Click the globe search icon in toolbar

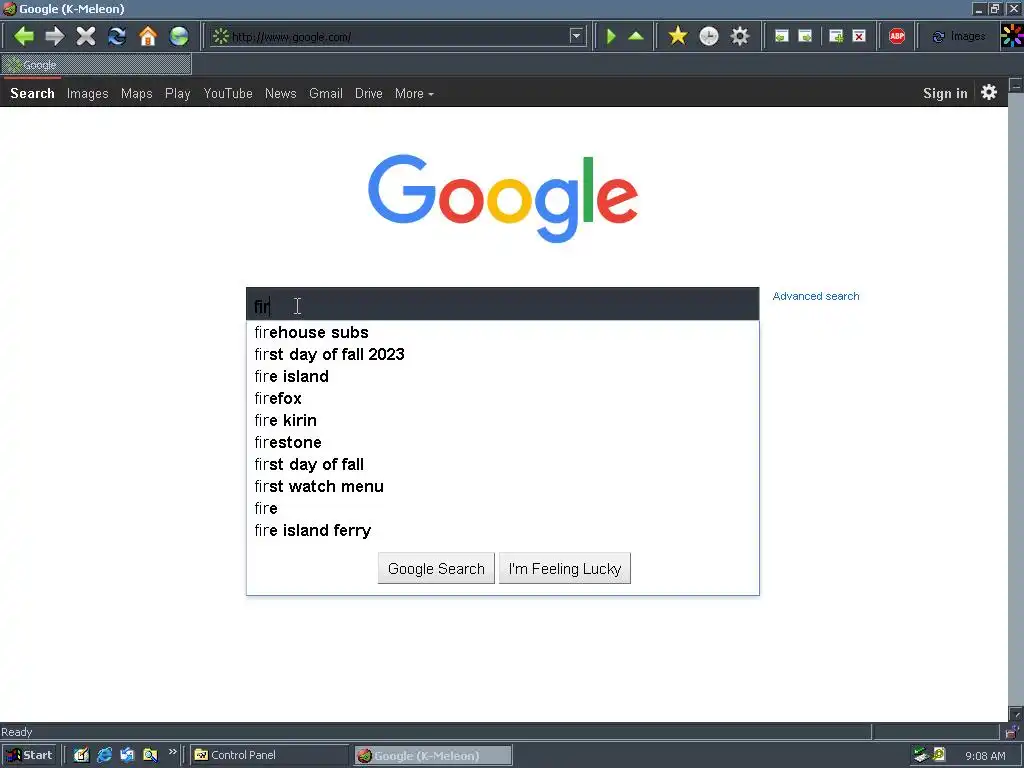tap(179, 36)
